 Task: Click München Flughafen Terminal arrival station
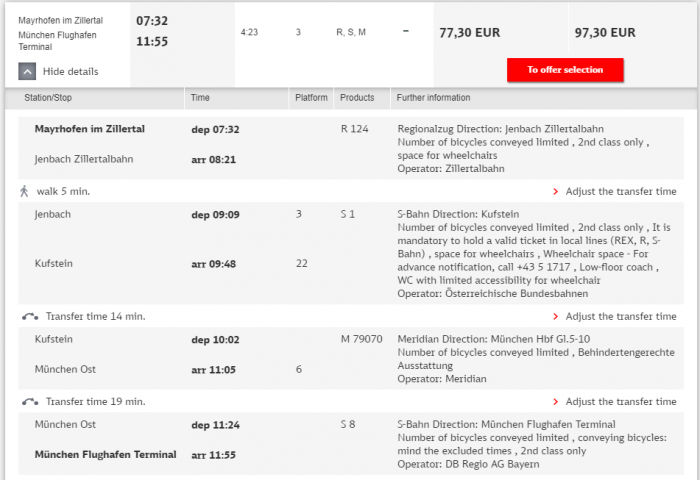tap(105, 454)
